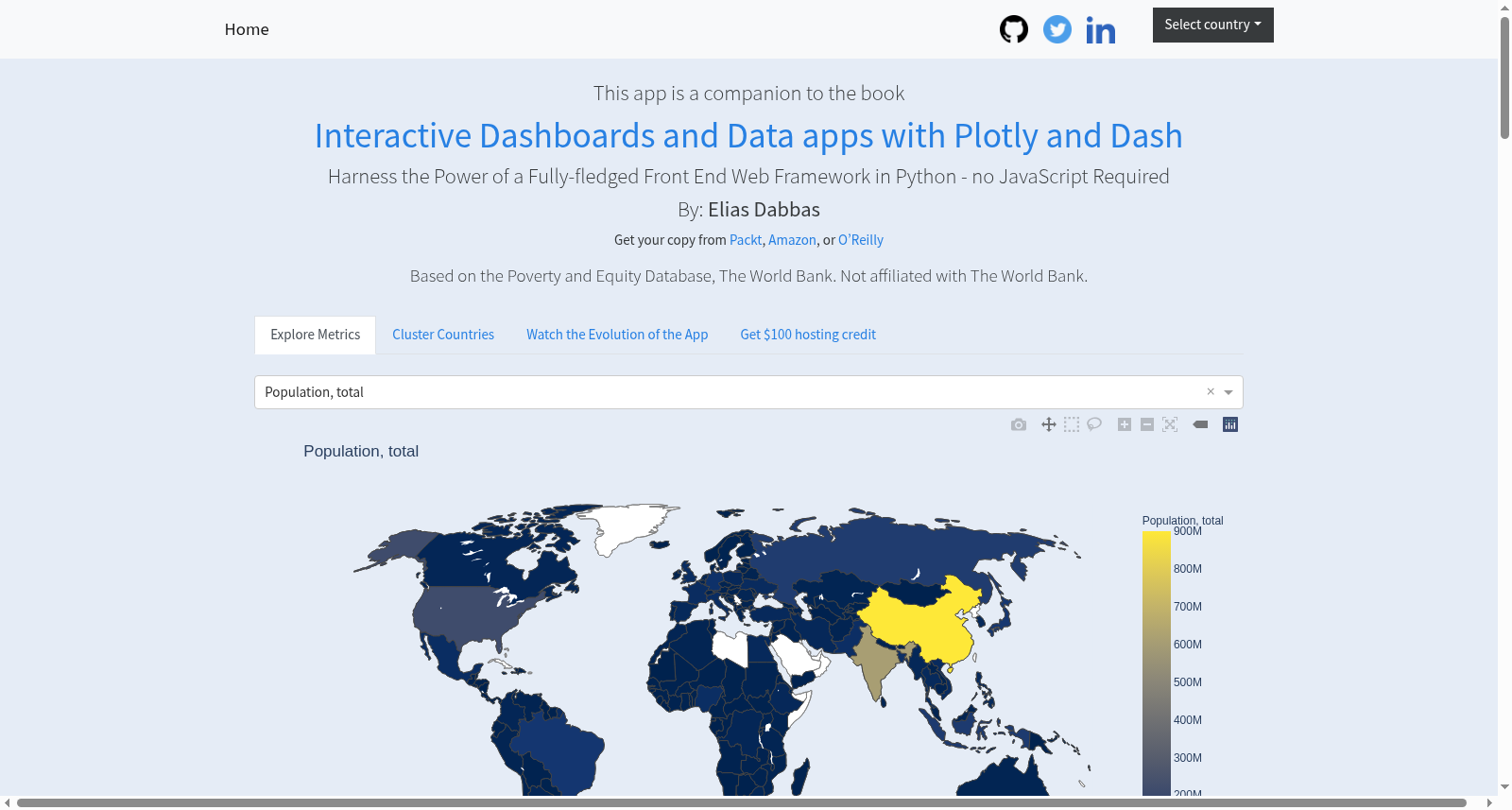Click the World Bank disclaimer text
1512x810 pixels.
[748, 276]
